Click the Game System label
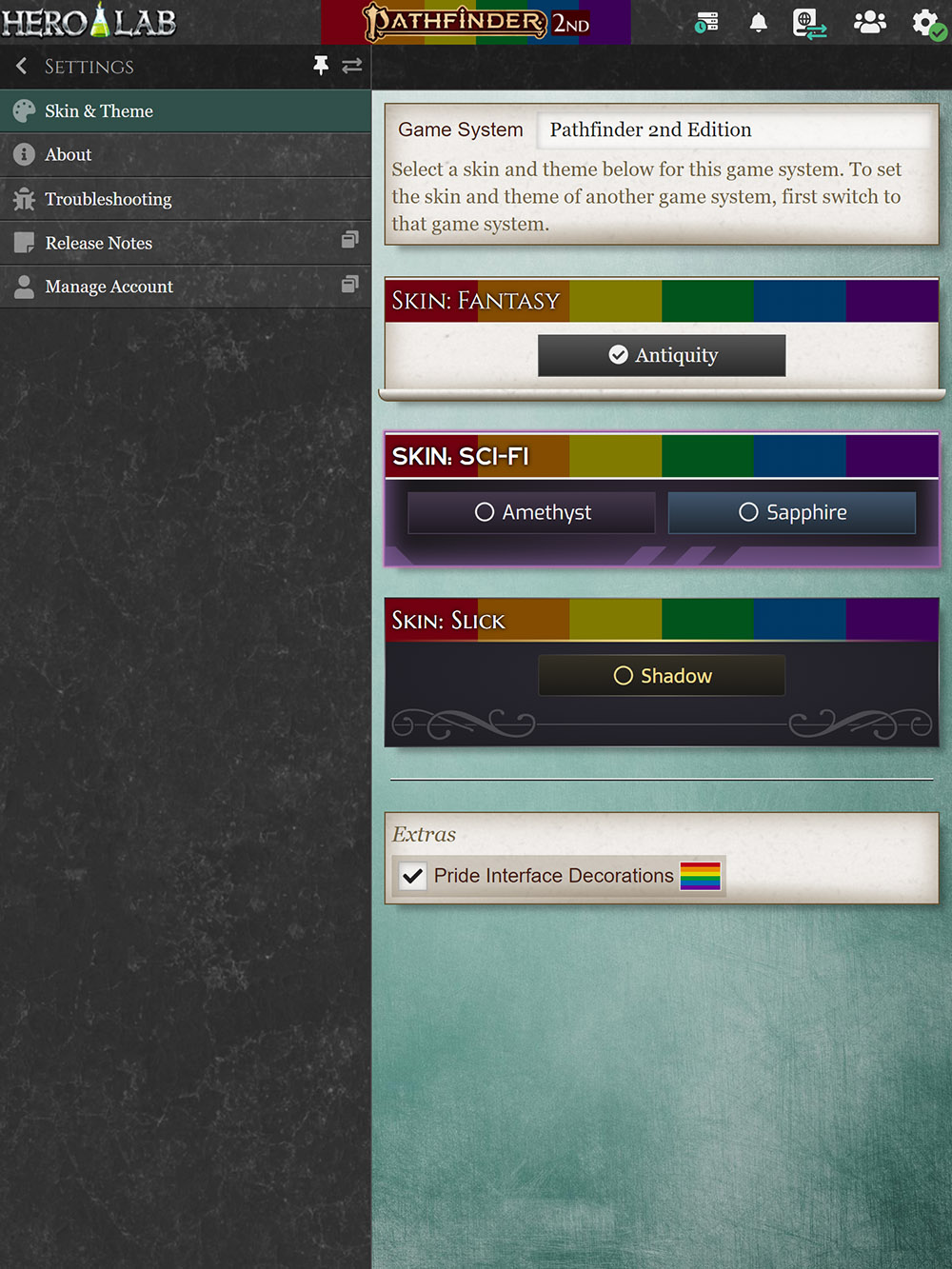 (461, 129)
